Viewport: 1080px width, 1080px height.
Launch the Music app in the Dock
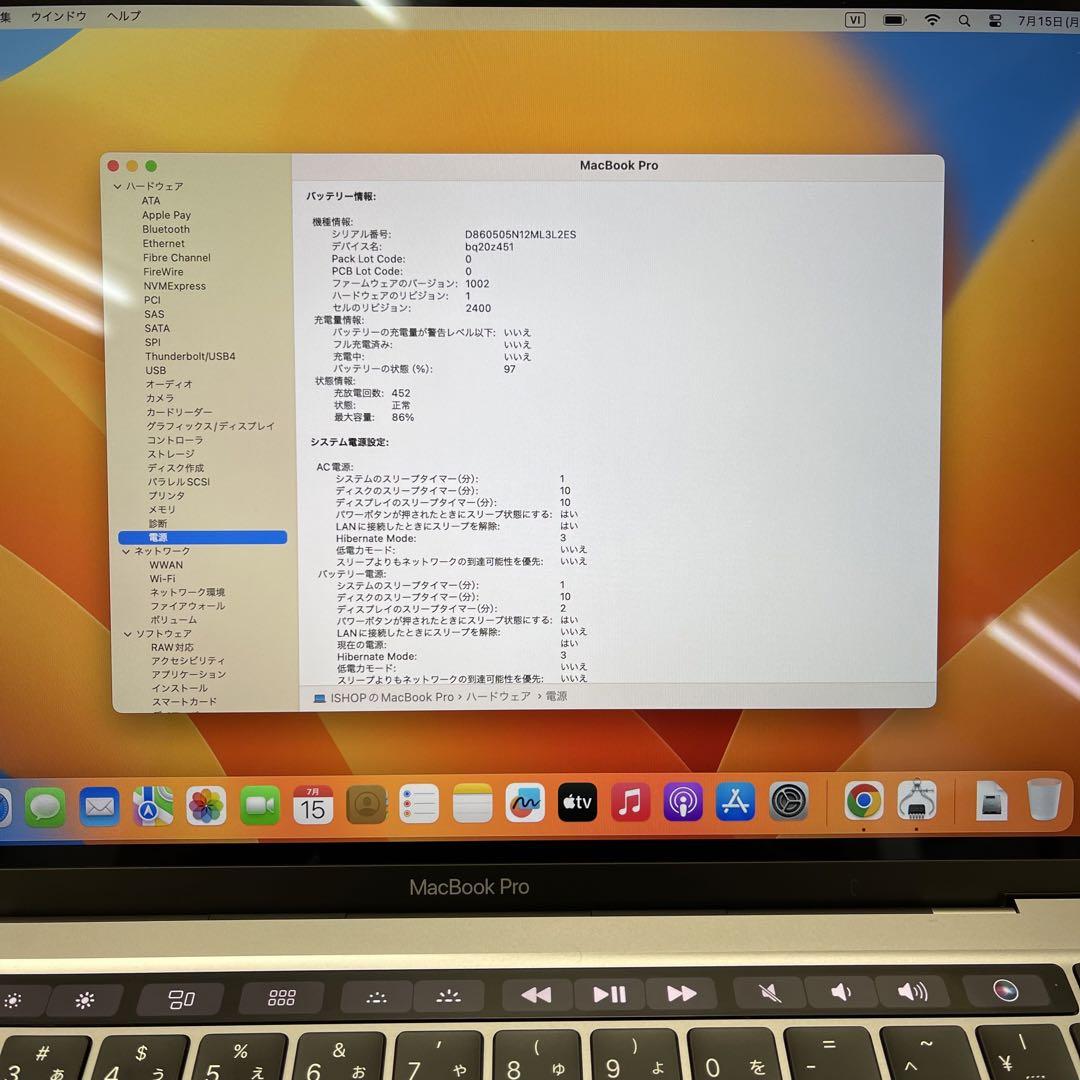click(630, 802)
